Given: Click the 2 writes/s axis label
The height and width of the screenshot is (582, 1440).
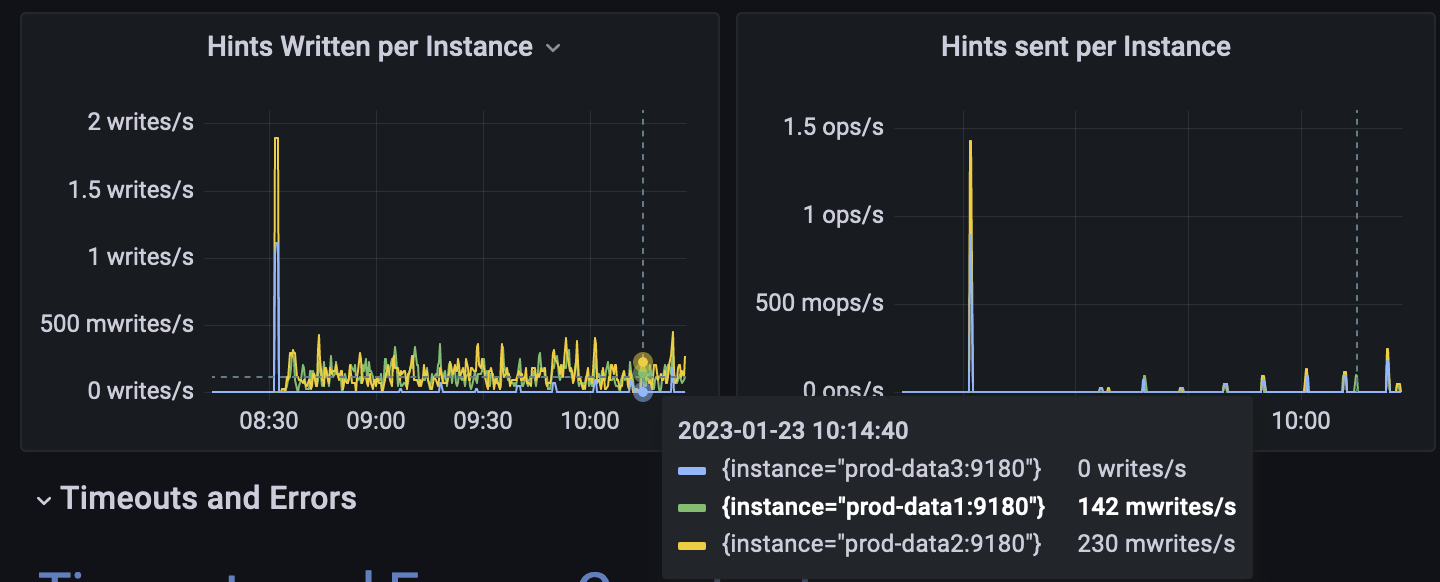Looking at the screenshot, I should 143,121.
